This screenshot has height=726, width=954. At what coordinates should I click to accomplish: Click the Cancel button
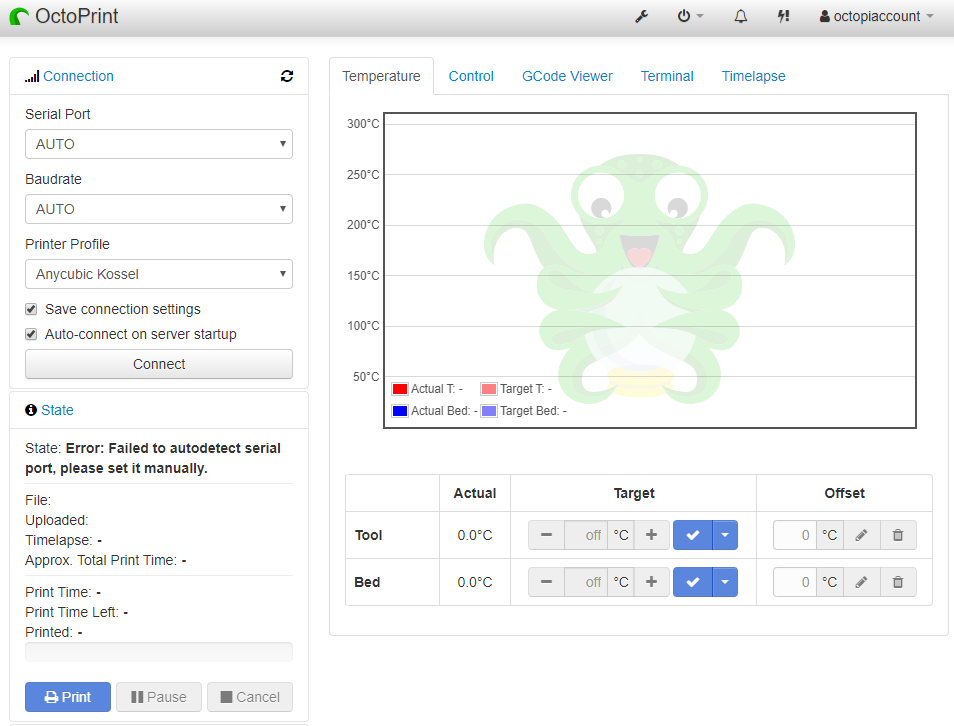(x=250, y=697)
